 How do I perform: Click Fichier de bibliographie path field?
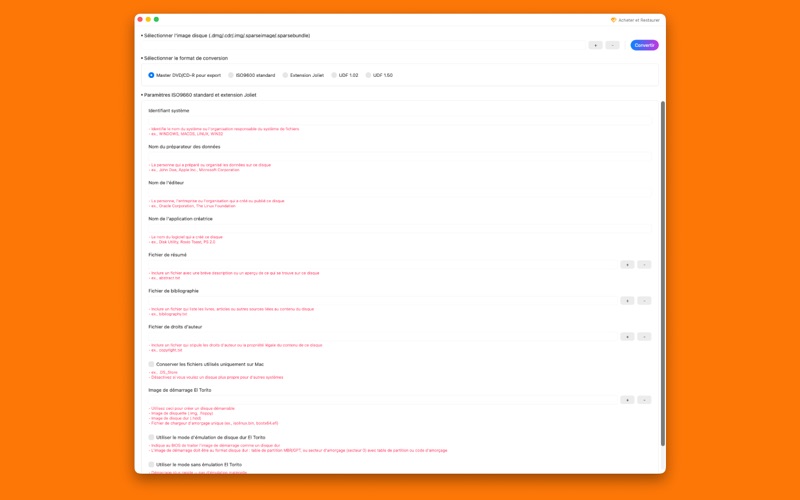tap(383, 301)
